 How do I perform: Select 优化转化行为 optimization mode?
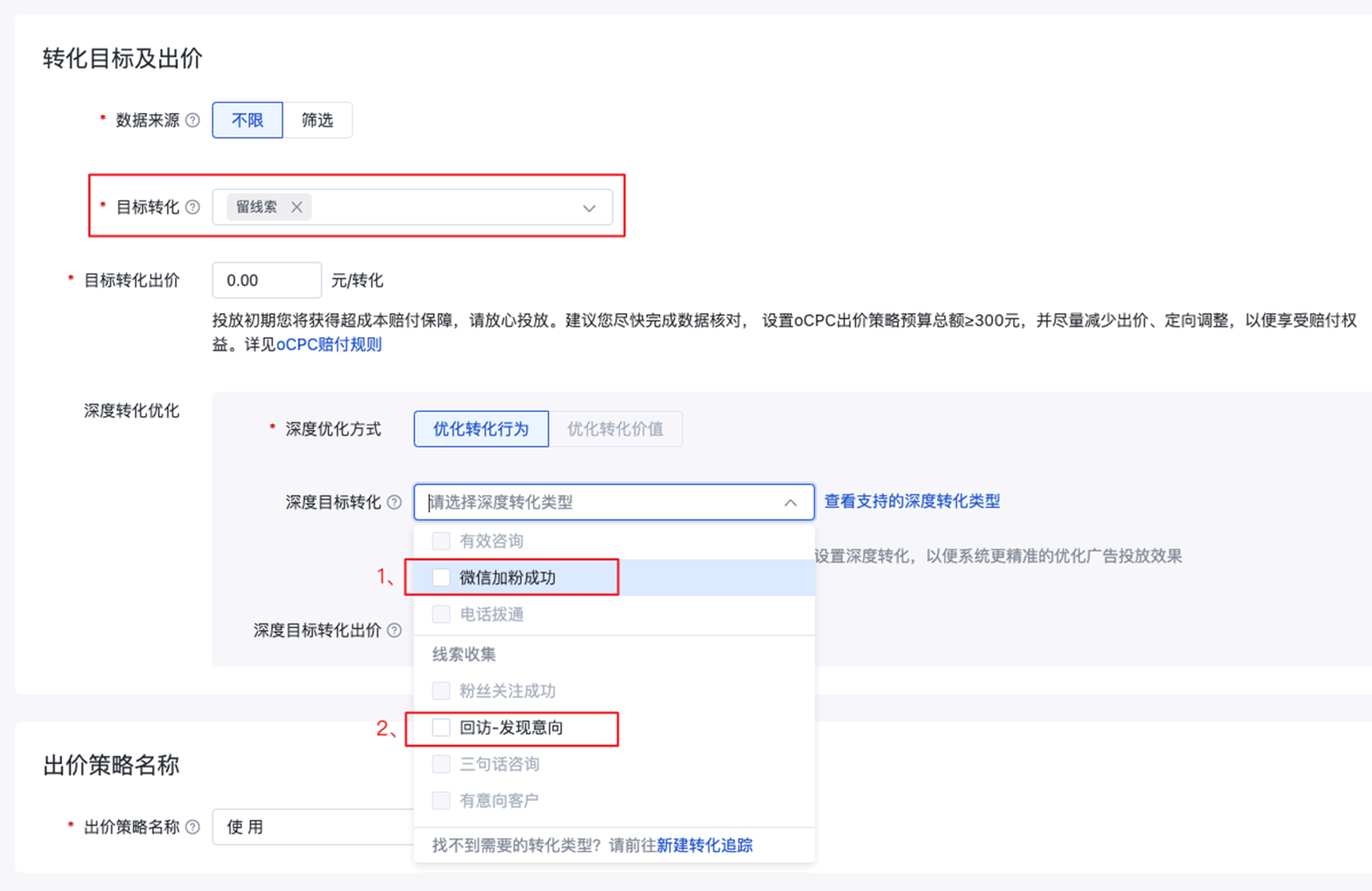(481, 429)
